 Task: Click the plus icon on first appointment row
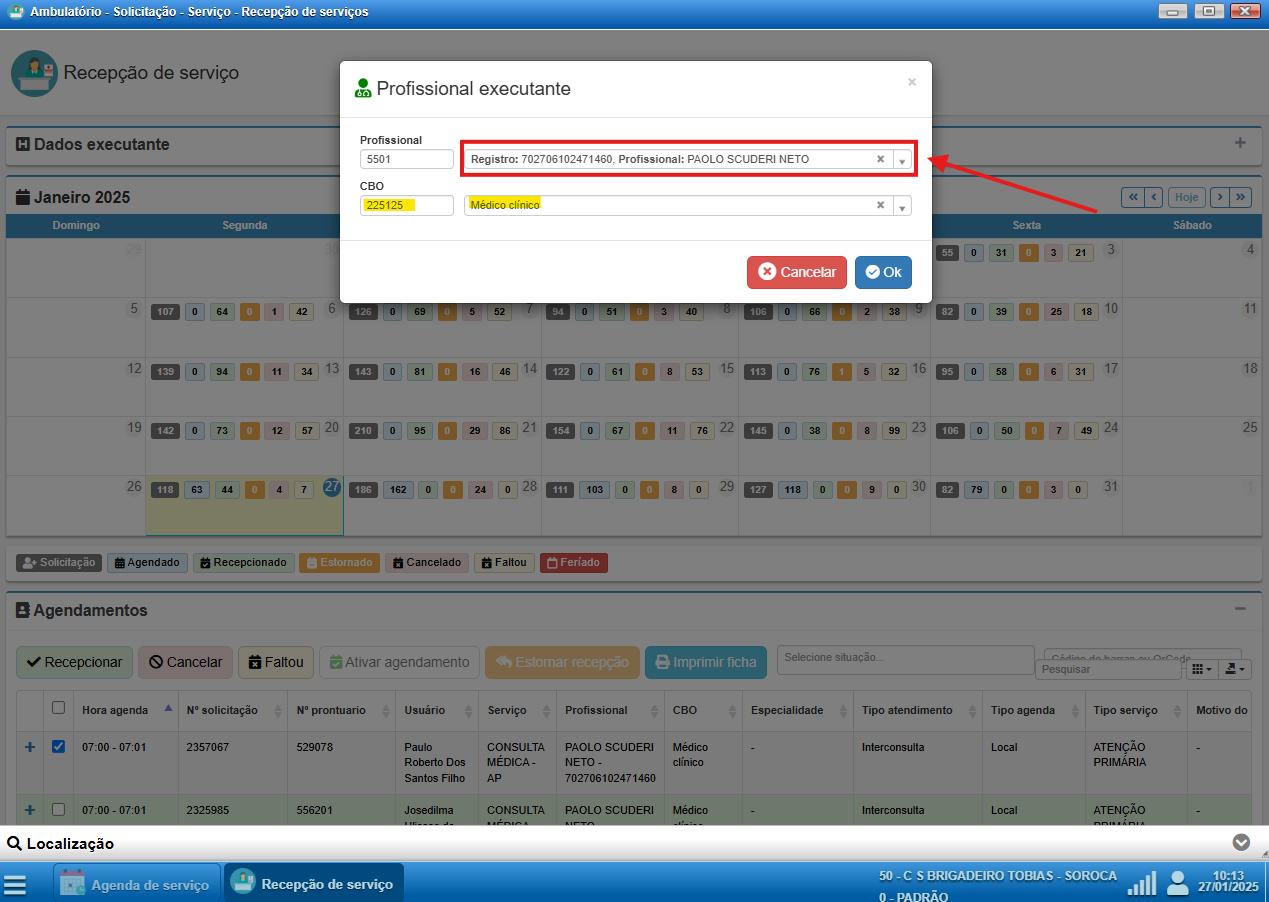pyautogui.click(x=29, y=747)
